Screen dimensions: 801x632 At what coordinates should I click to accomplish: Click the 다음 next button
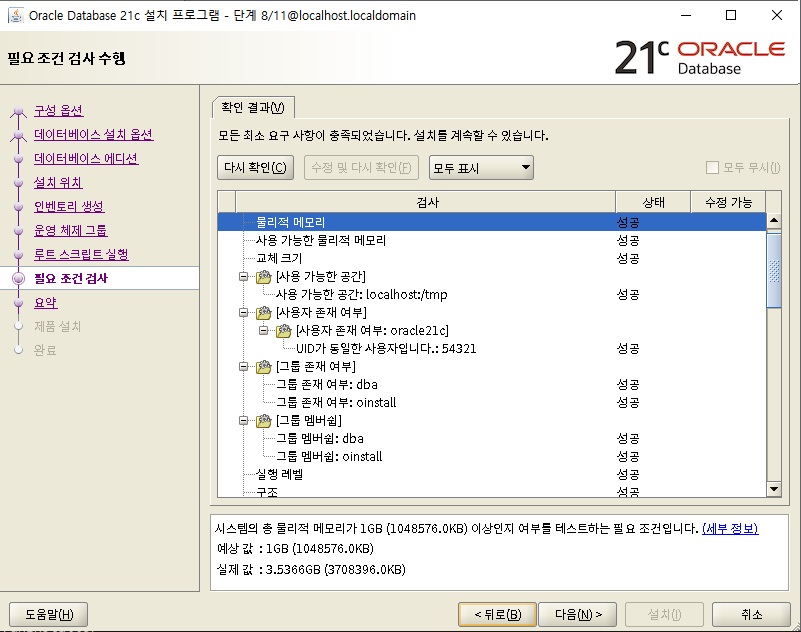tap(578, 614)
